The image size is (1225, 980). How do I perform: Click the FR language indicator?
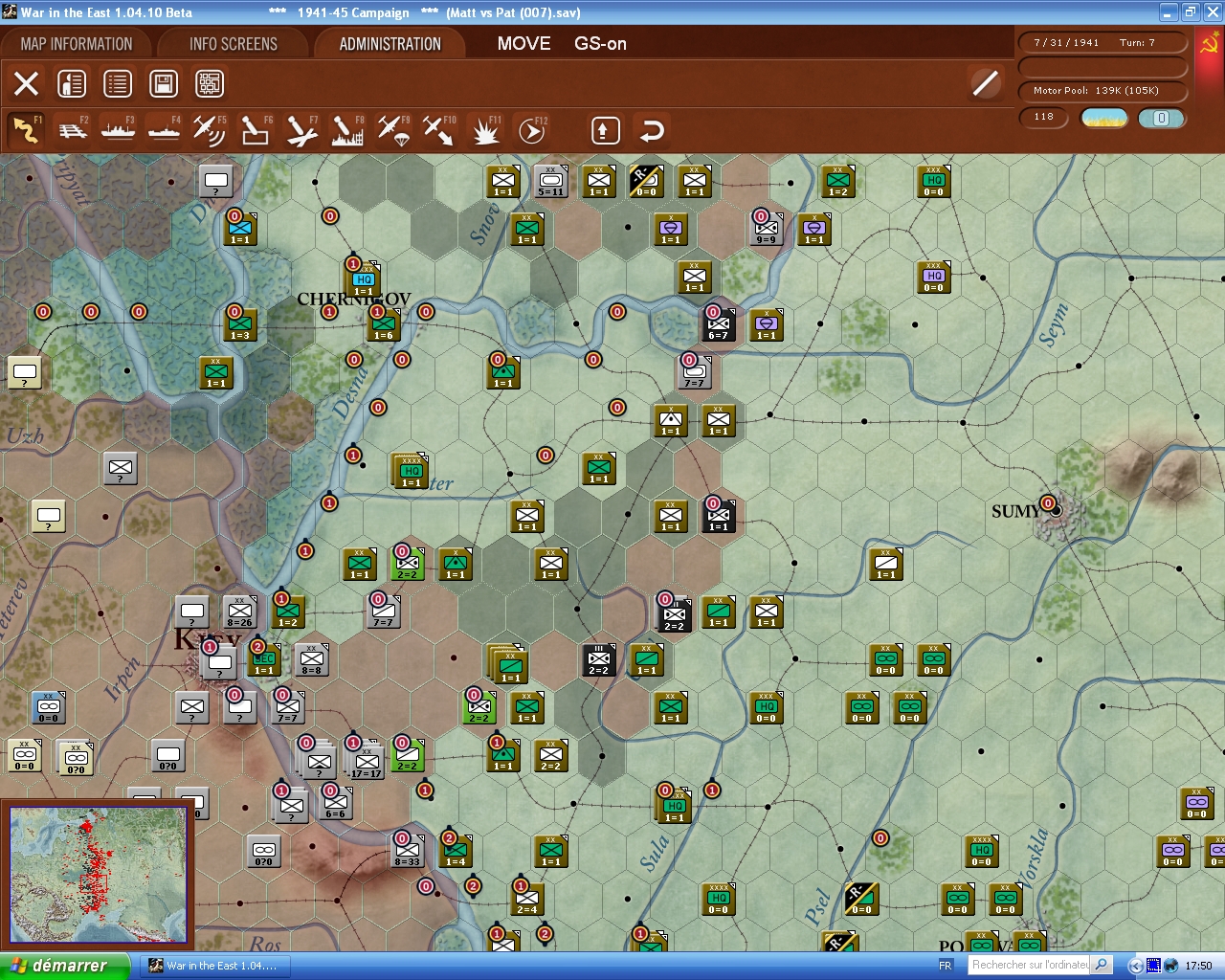click(x=946, y=966)
